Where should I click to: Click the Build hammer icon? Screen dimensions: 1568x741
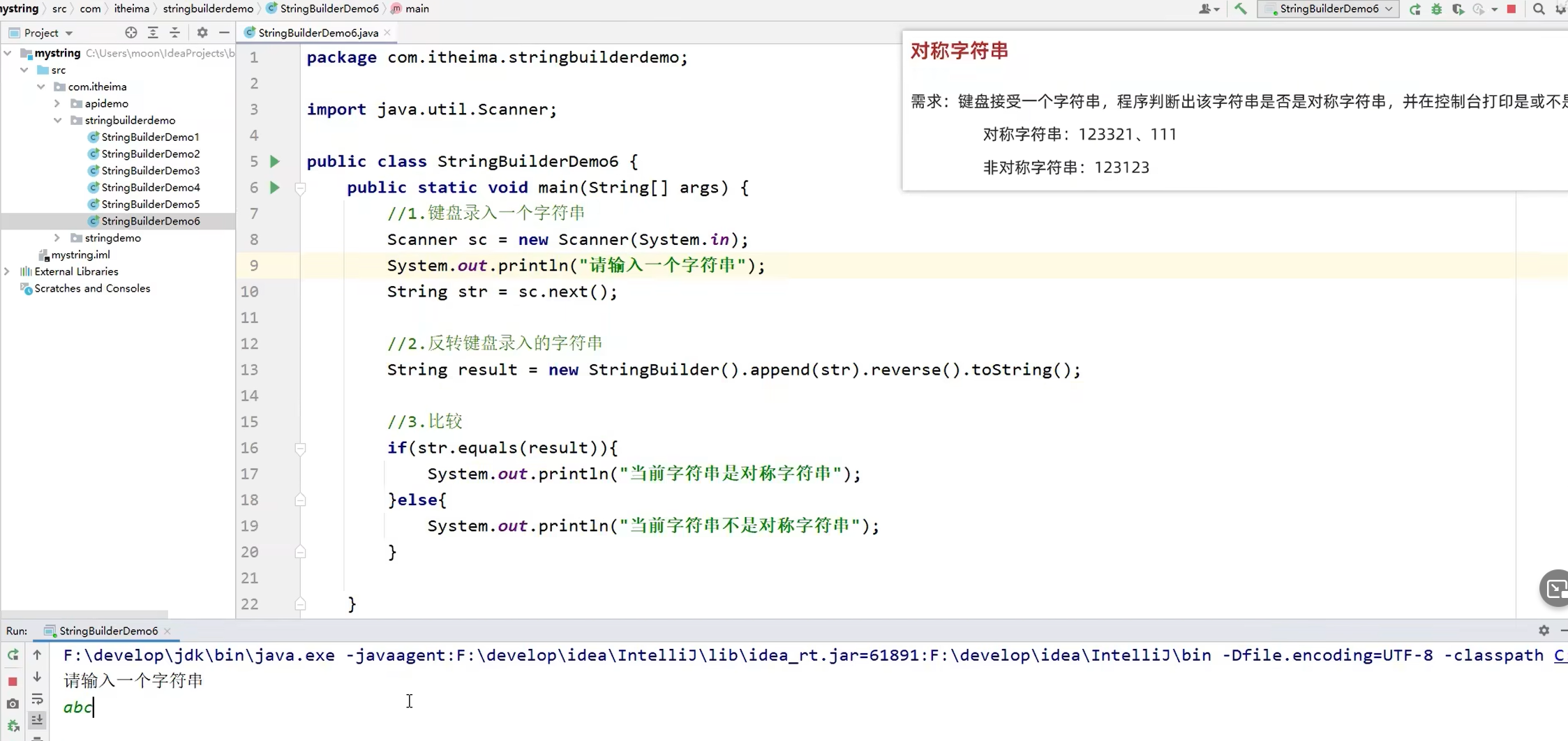pos(1240,10)
